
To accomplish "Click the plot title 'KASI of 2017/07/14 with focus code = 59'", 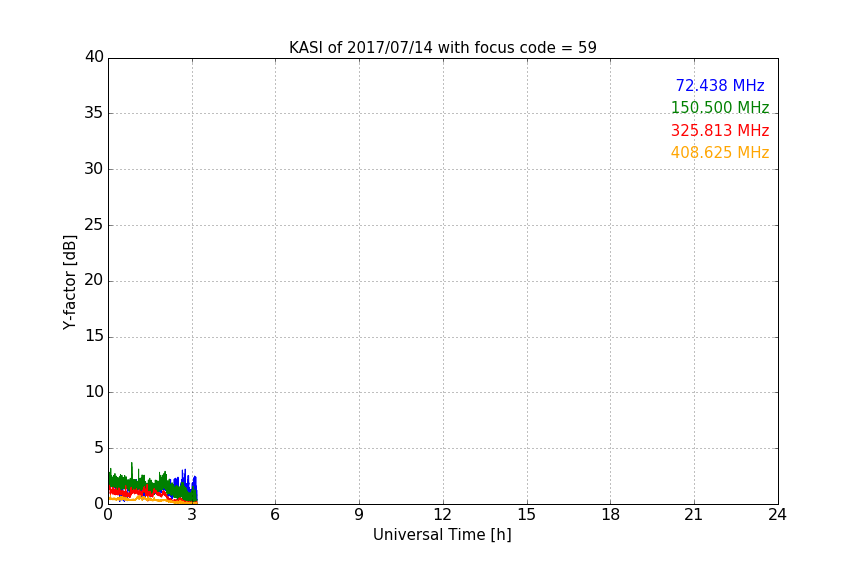I will (442, 48).
